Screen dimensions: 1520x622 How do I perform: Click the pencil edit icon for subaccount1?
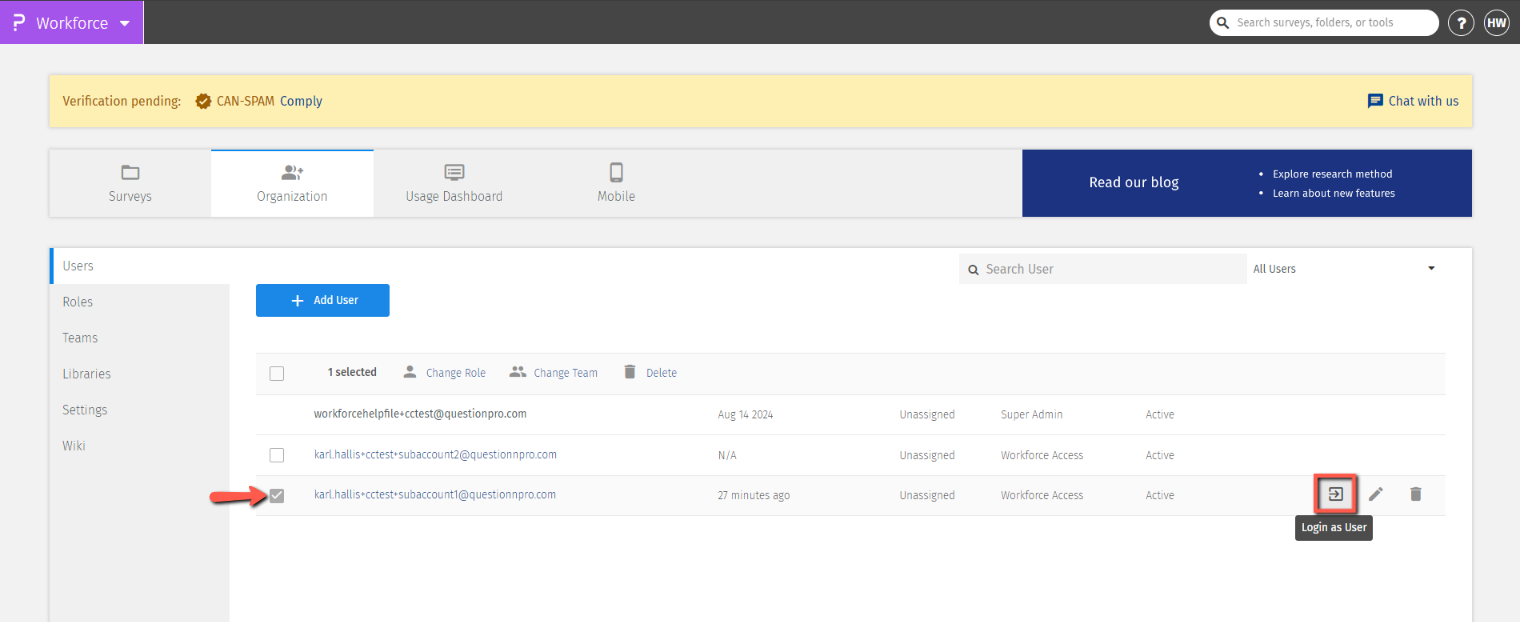pos(1376,494)
